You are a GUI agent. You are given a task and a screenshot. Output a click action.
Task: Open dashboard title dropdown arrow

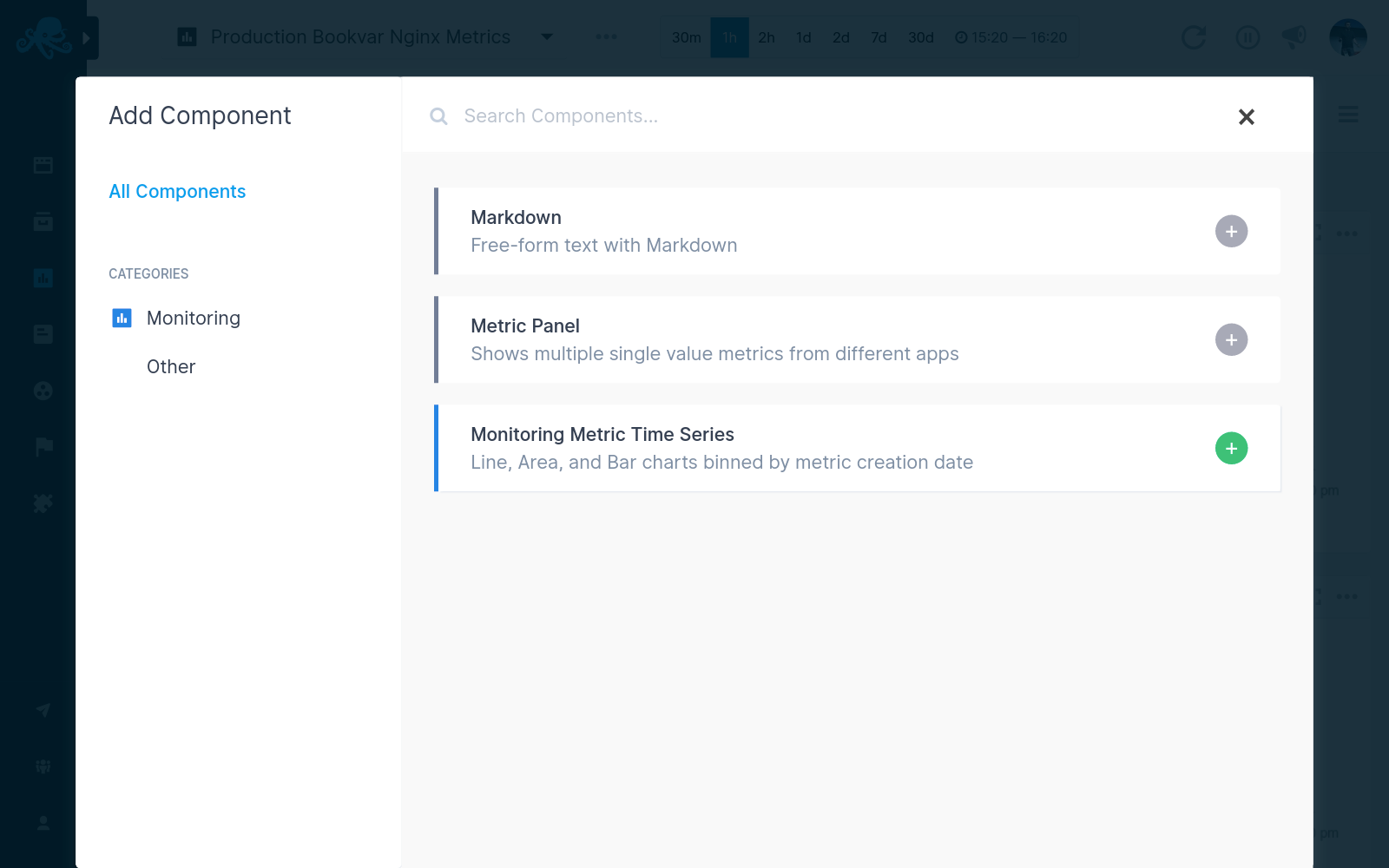click(547, 36)
